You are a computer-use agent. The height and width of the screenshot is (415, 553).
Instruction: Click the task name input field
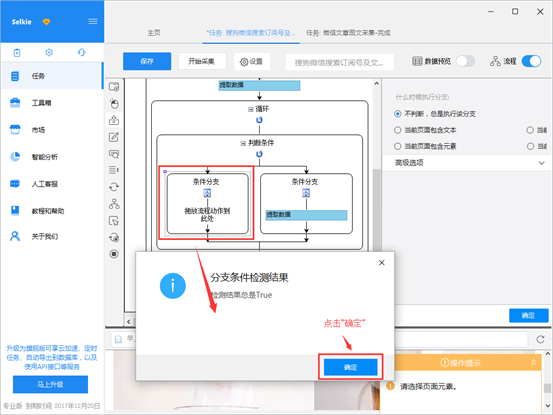tap(339, 62)
